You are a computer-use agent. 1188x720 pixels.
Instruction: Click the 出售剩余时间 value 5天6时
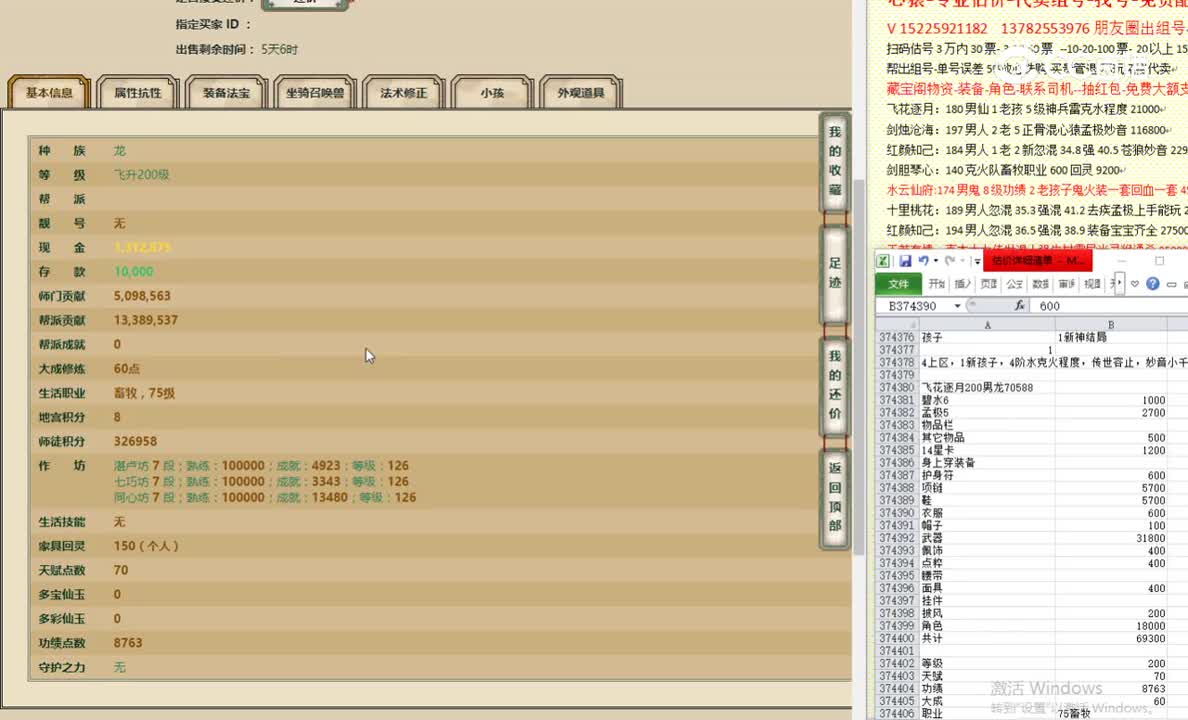tap(280, 49)
